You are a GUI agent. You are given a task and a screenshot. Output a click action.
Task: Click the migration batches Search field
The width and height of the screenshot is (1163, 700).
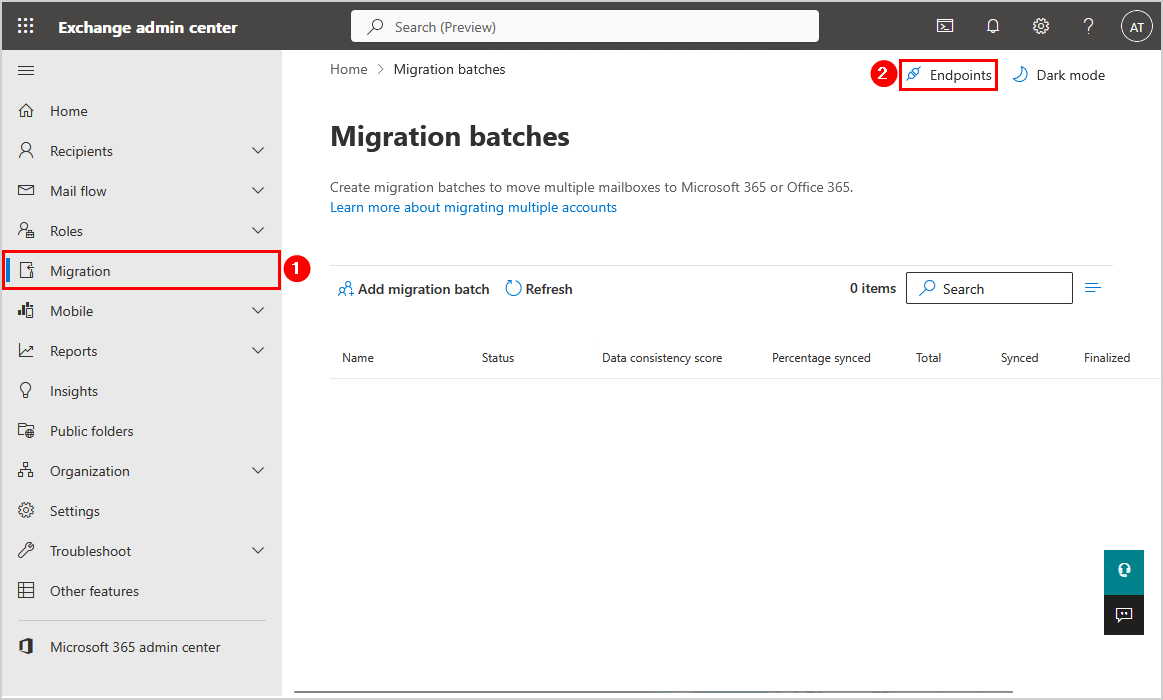click(x=989, y=289)
